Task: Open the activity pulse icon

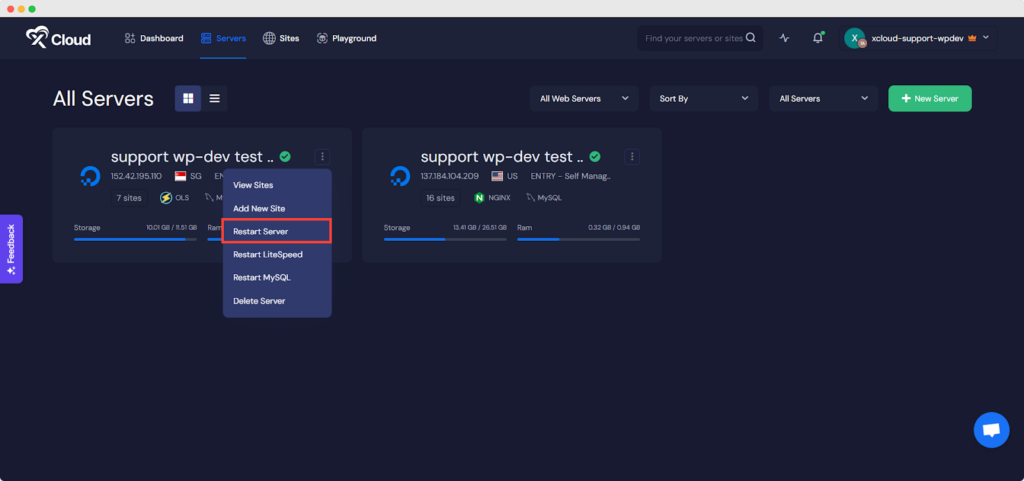Action: [x=785, y=38]
